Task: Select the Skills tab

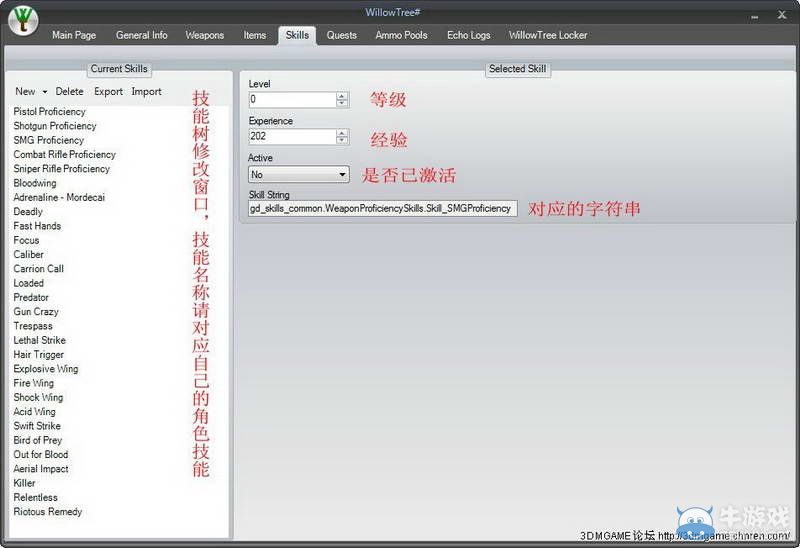Action: click(x=297, y=35)
